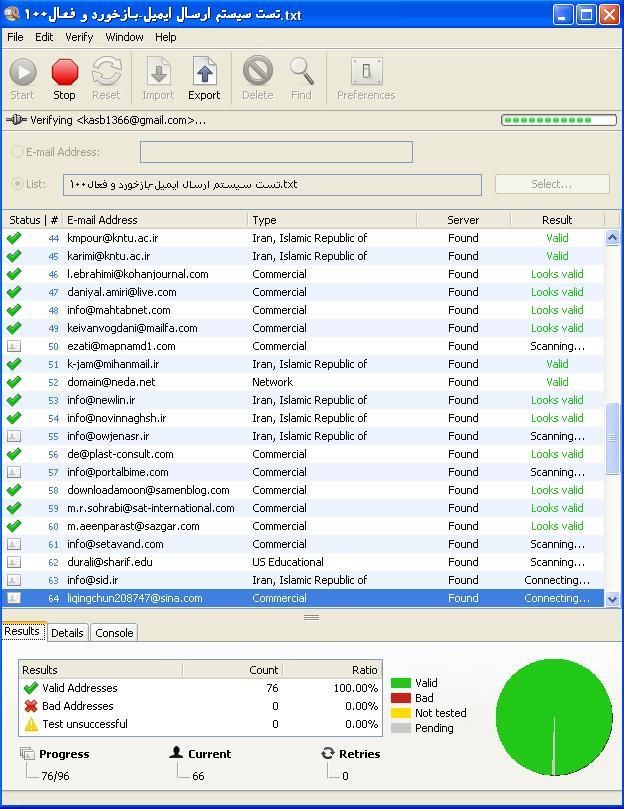624x809 pixels.
Task: Click the status icon for info@sid.ir
Action: point(14,580)
